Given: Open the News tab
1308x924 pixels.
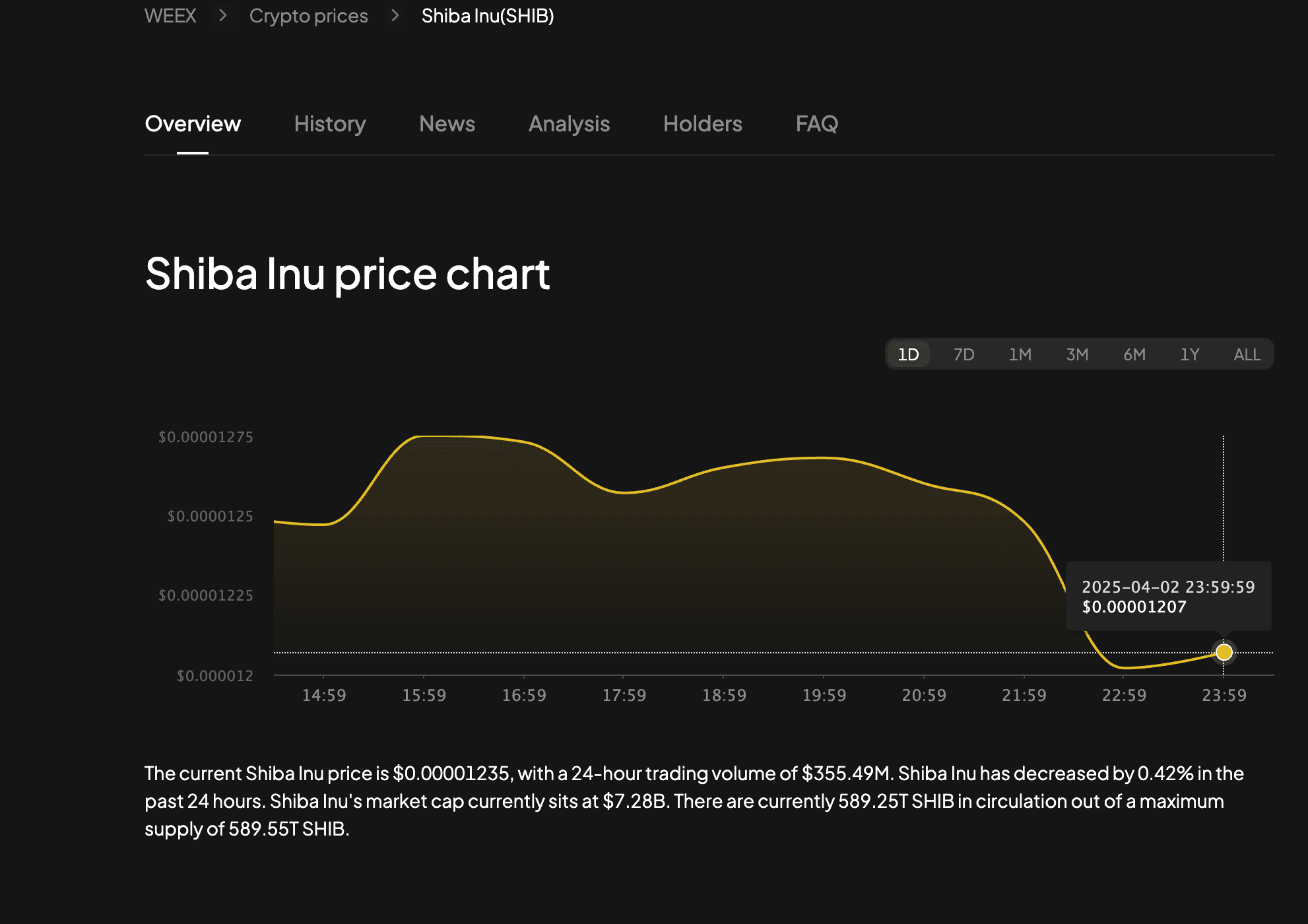Looking at the screenshot, I should tap(447, 124).
